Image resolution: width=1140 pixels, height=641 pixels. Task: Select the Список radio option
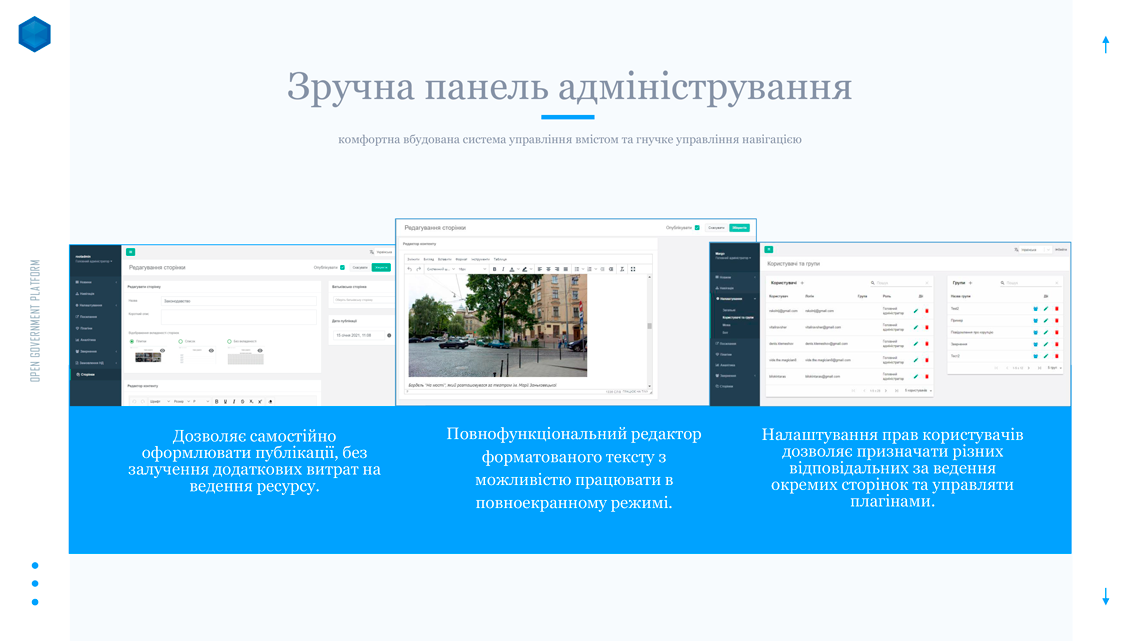click(180, 342)
